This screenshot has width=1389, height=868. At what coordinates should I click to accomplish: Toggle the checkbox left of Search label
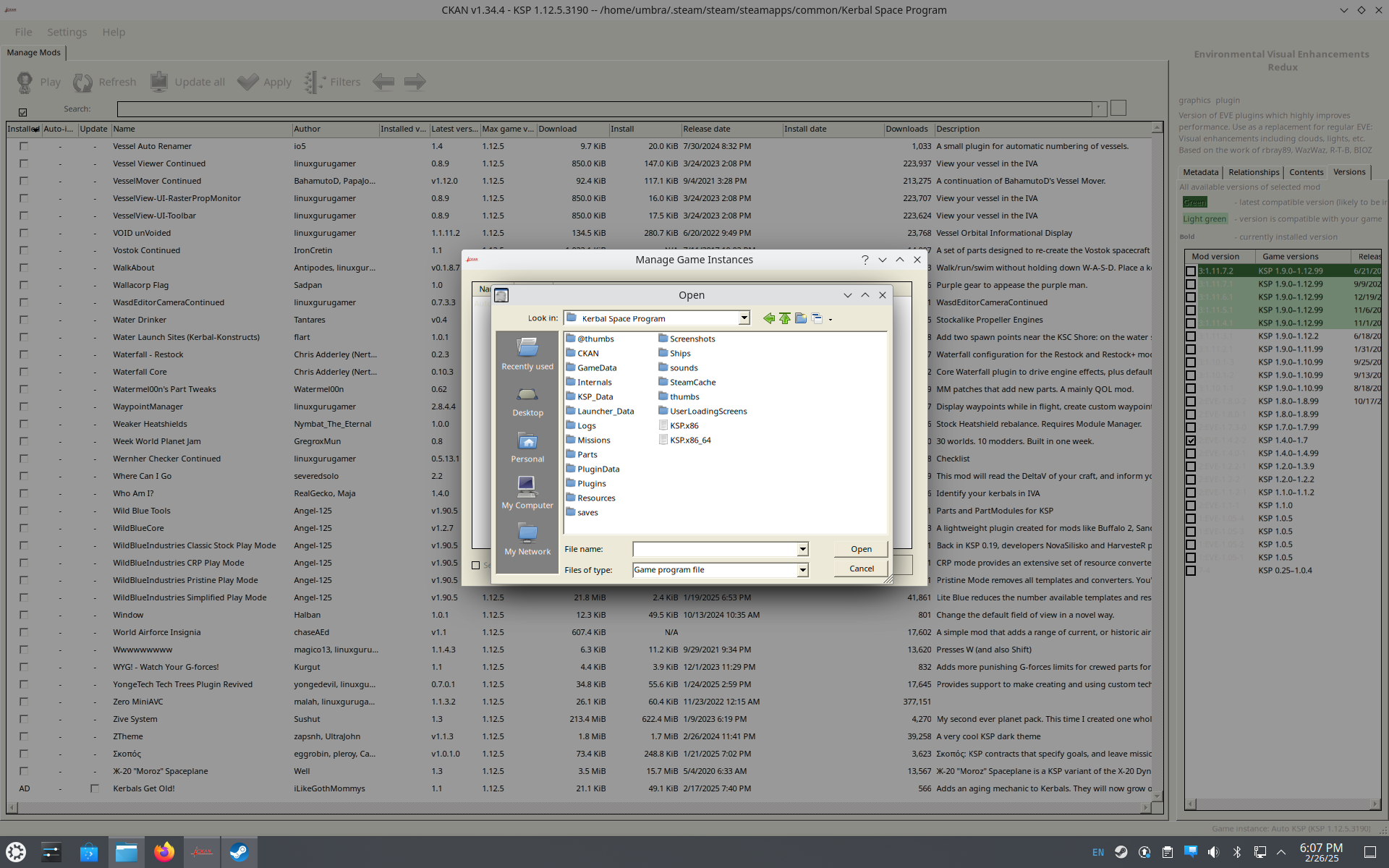[22, 112]
